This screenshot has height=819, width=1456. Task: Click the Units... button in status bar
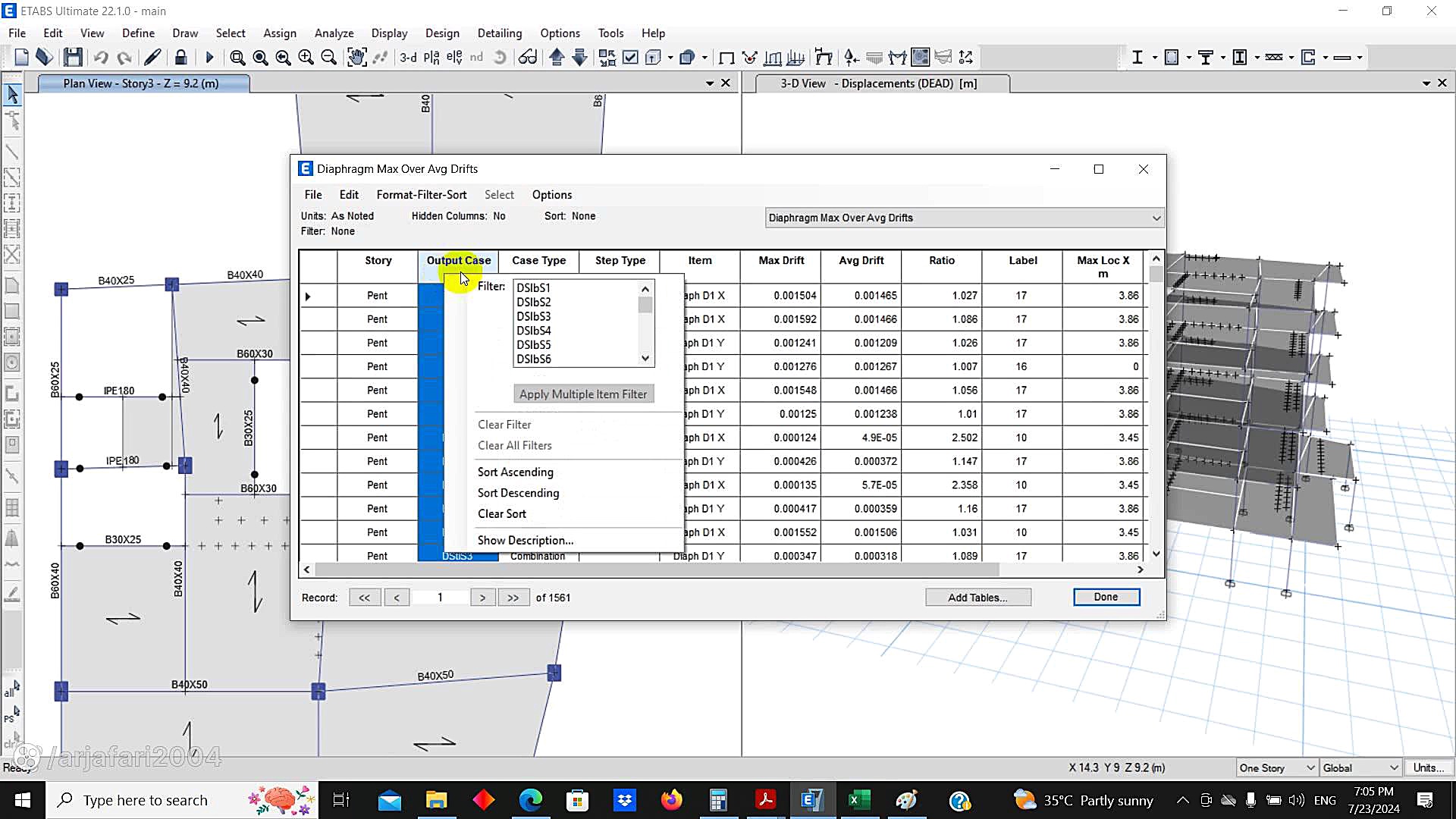click(x=1429, y=768)
